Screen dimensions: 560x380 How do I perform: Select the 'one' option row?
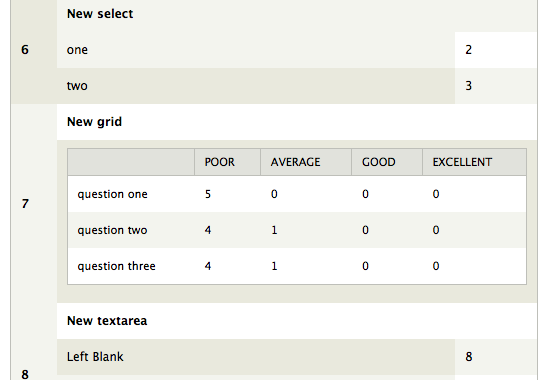pyautogui.click(x=256, y=50)
